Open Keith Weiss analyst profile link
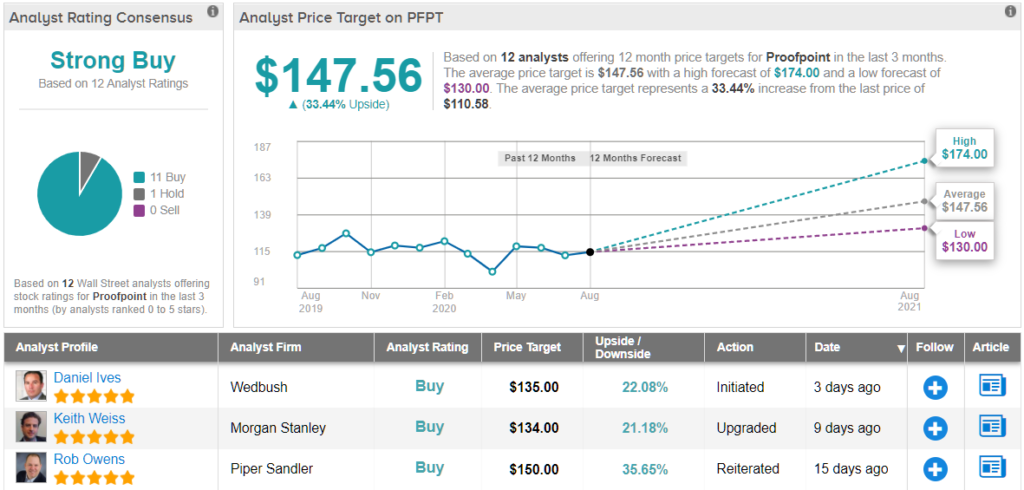This screenshot has width=1024, height=490. (89, 418)
